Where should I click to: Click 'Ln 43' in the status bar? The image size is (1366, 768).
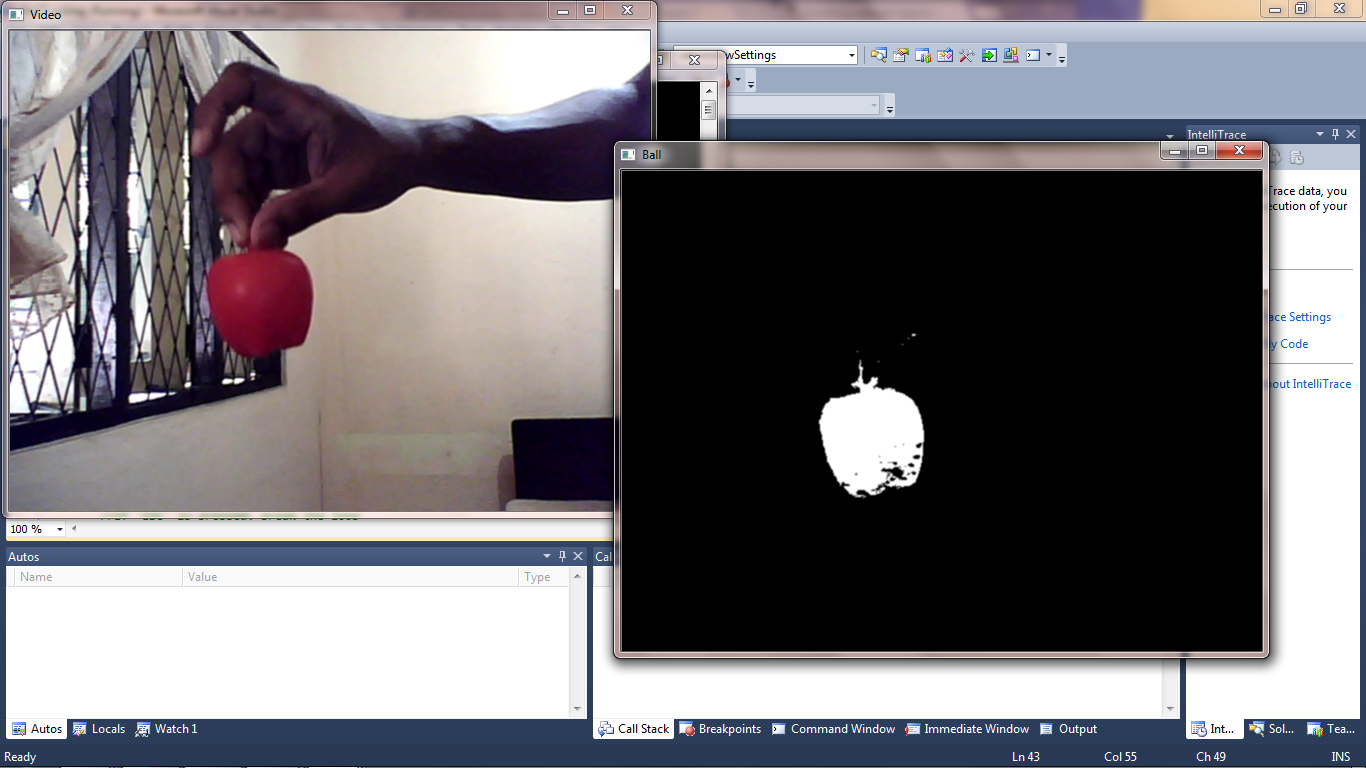(x=1026, y=757)
